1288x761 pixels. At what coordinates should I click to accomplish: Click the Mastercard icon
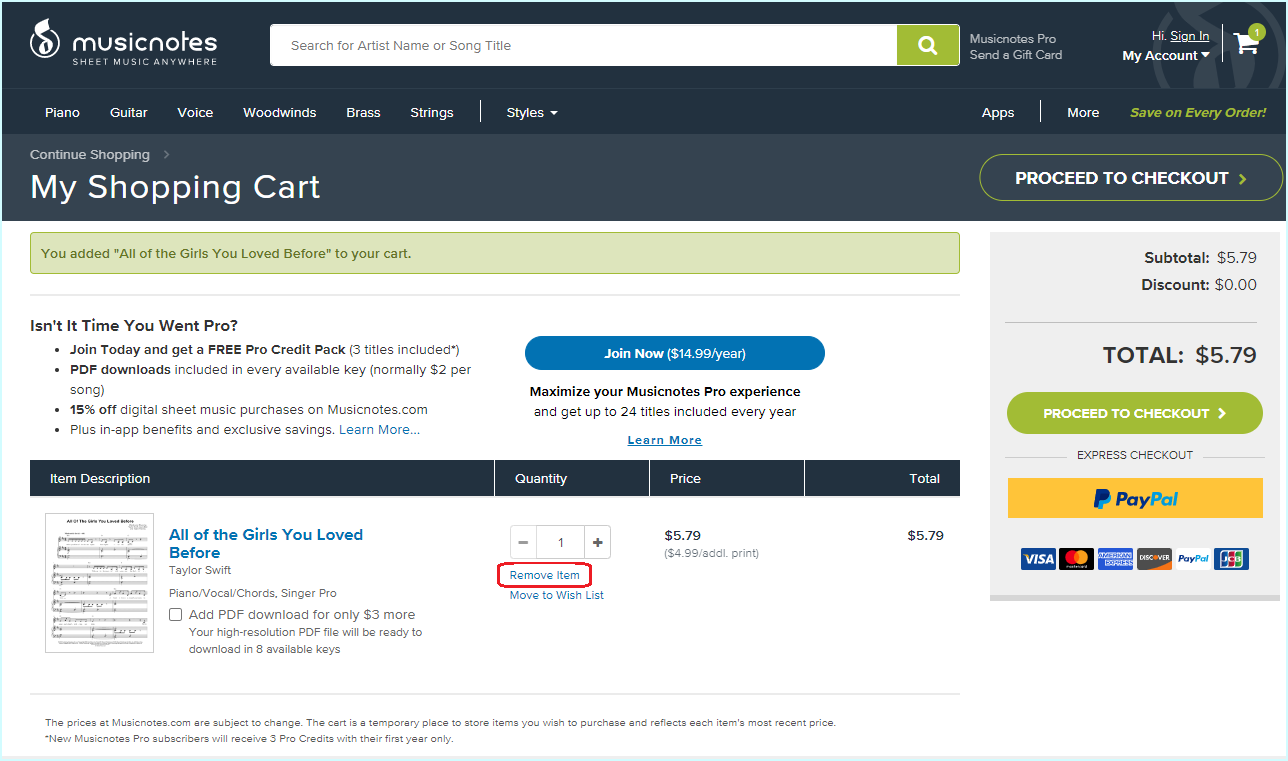[x=1076, y=558]
